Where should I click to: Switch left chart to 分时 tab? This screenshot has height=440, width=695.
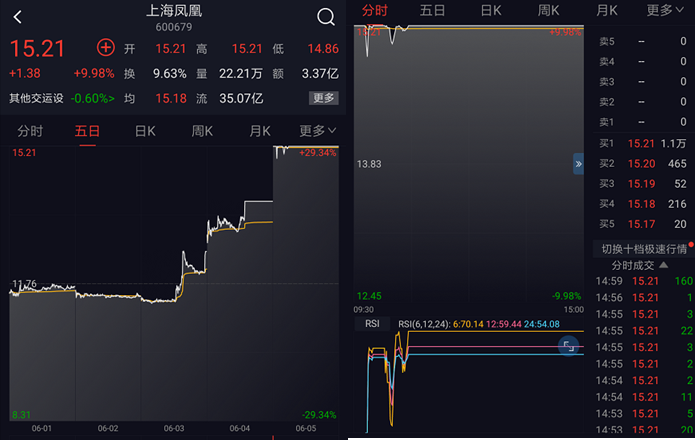click(x=30, y=131)
